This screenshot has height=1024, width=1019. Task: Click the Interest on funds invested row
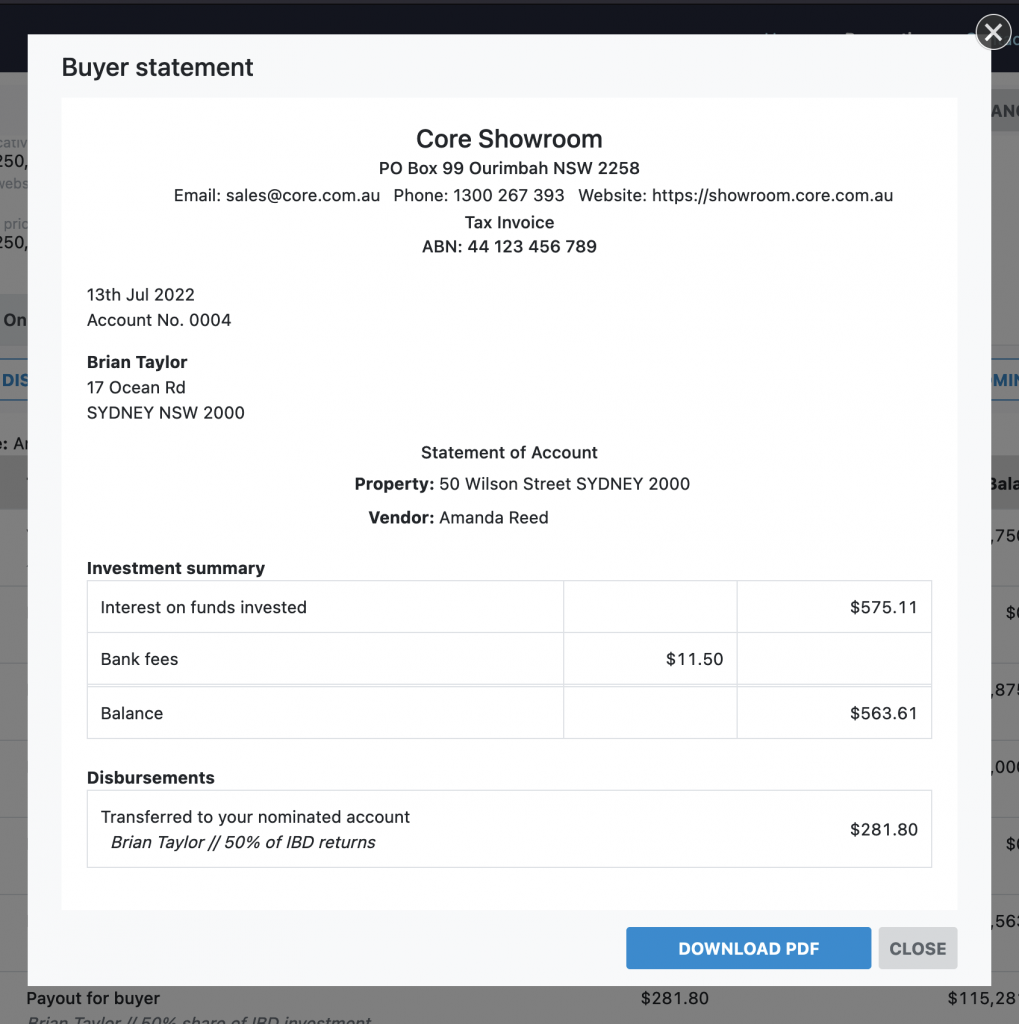pos(204,607)
